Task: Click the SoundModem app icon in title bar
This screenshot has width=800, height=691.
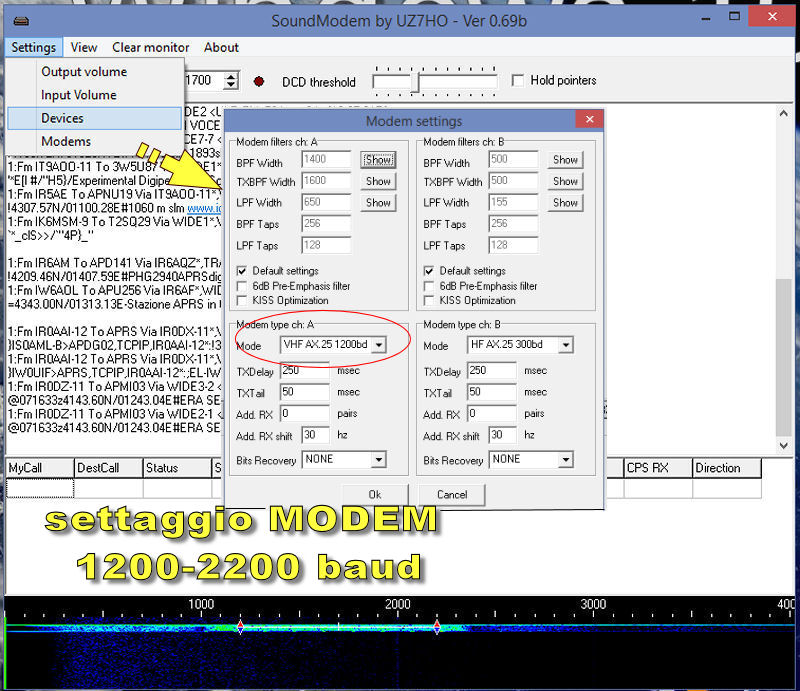Action: [21, 21]
